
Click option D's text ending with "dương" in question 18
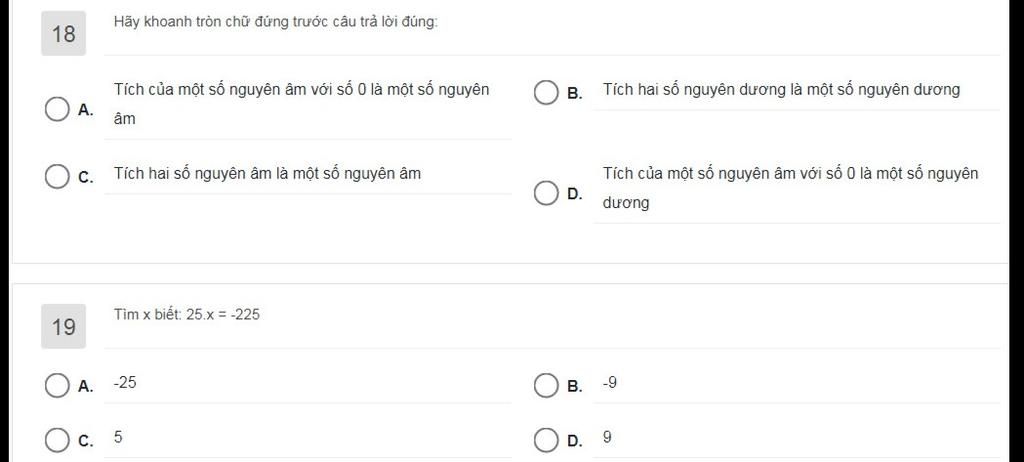click(x=790, y=188)
